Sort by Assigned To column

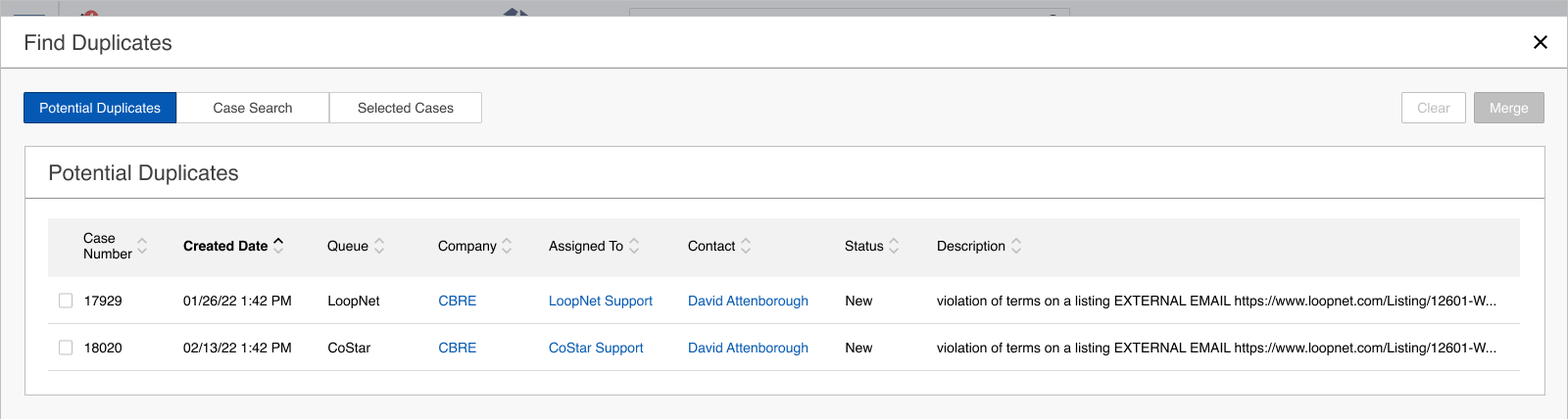pyautogui.click(x=634, y=246)
